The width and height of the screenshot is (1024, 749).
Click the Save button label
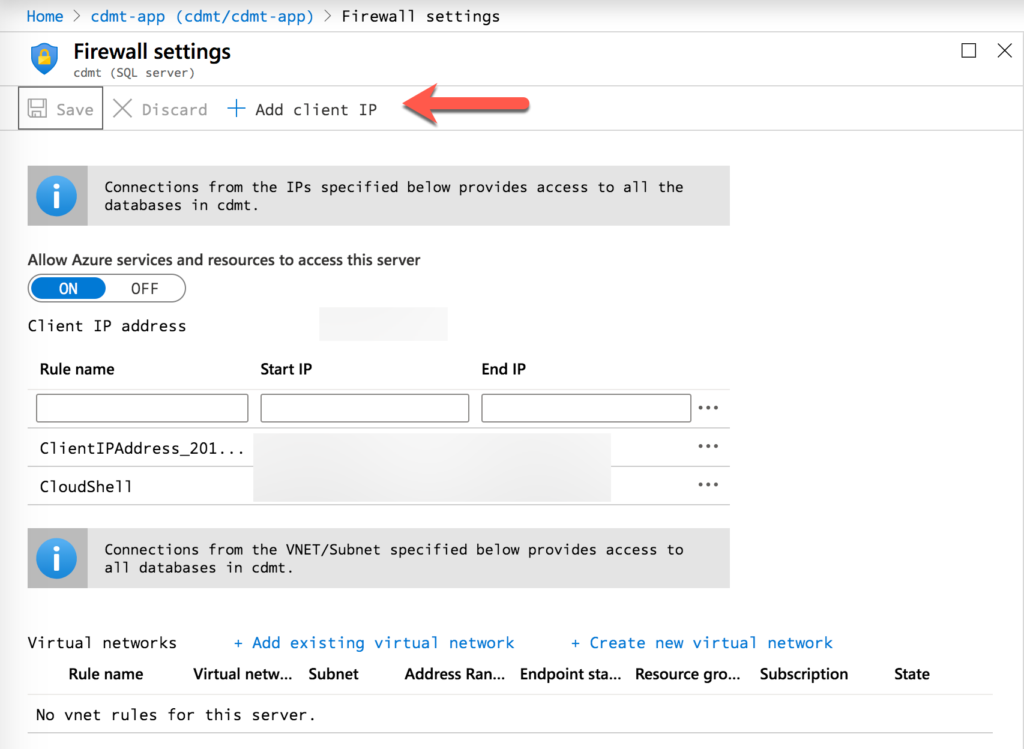74,110
